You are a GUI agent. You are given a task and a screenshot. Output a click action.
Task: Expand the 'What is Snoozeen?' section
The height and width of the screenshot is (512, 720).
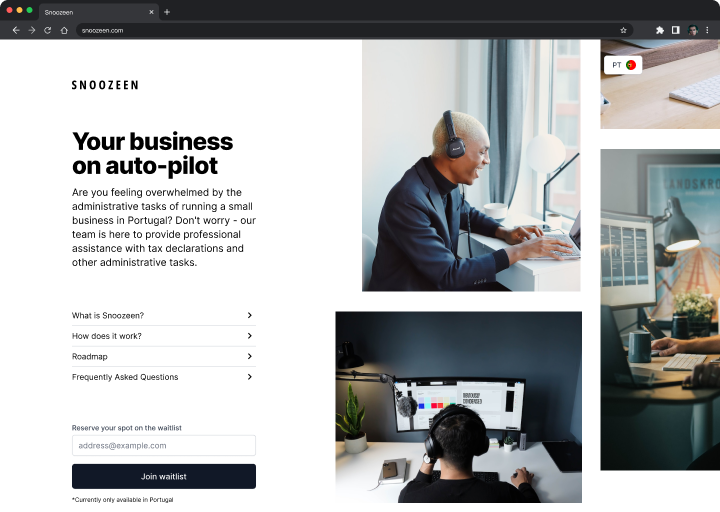pos(163,315)
